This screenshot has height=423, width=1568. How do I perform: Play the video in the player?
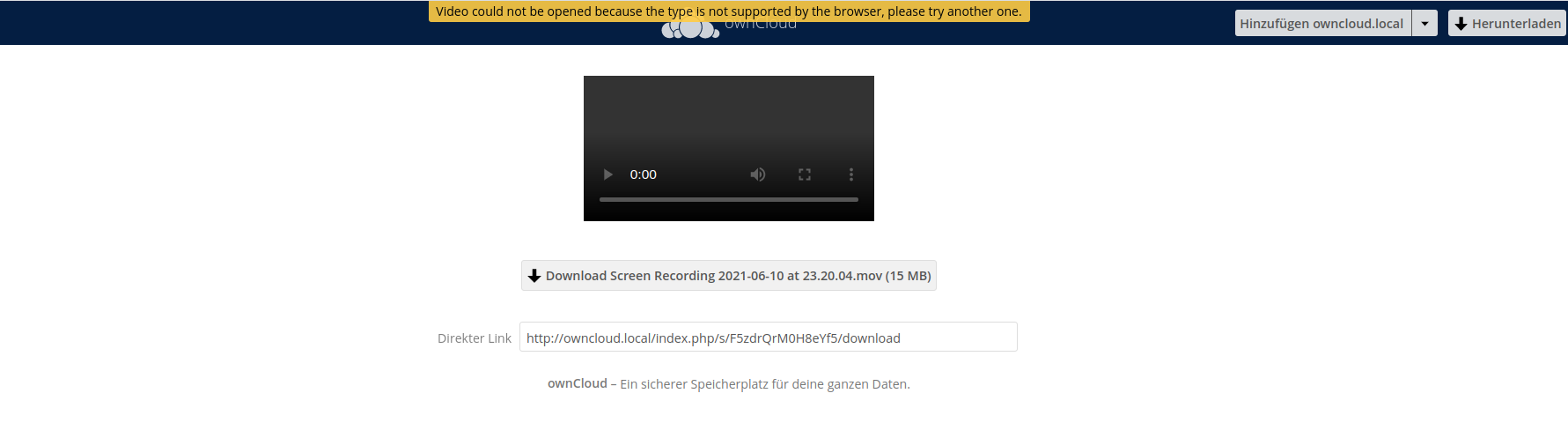click(x=607, y=174)
